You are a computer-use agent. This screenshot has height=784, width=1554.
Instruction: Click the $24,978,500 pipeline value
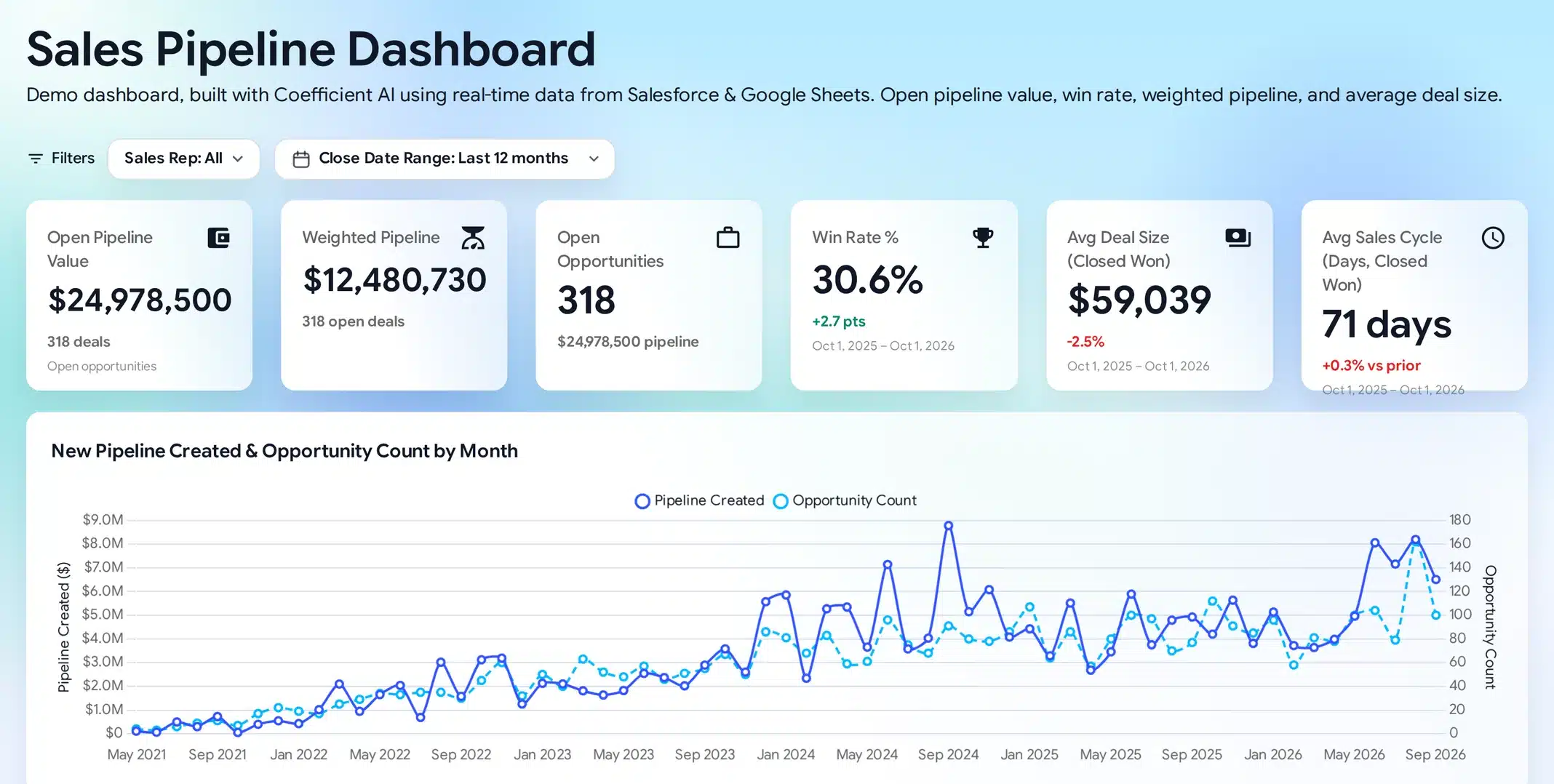(x=140, y=300)
